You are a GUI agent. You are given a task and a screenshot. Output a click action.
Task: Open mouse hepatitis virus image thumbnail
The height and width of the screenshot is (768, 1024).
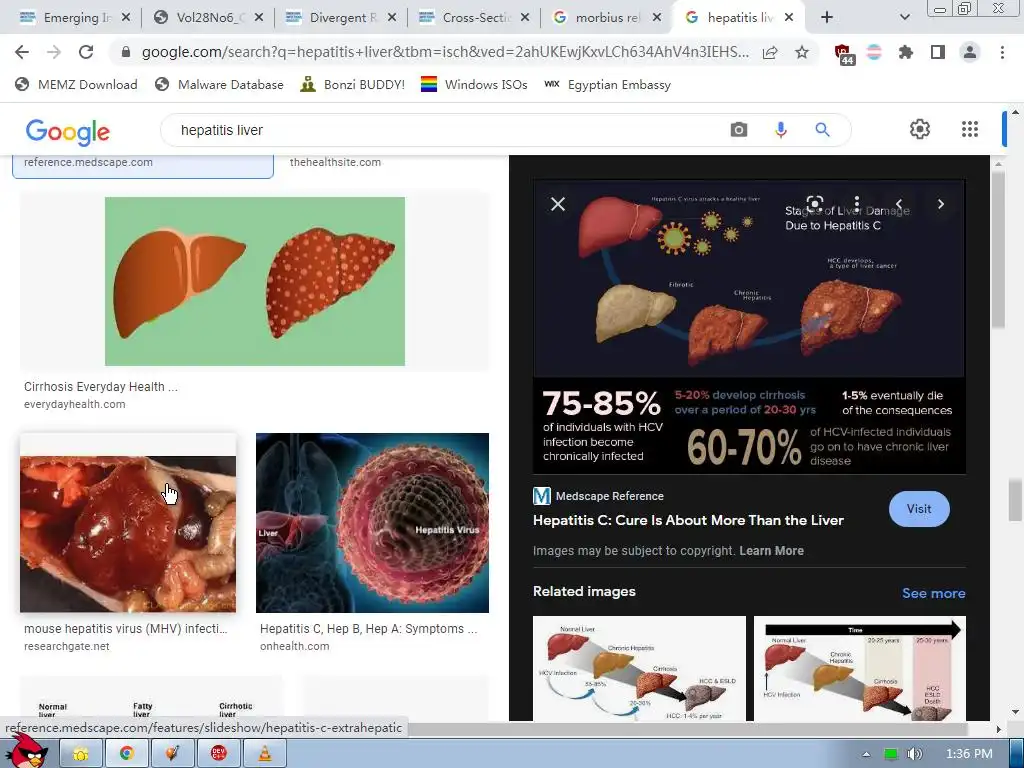tap(128, 534)
